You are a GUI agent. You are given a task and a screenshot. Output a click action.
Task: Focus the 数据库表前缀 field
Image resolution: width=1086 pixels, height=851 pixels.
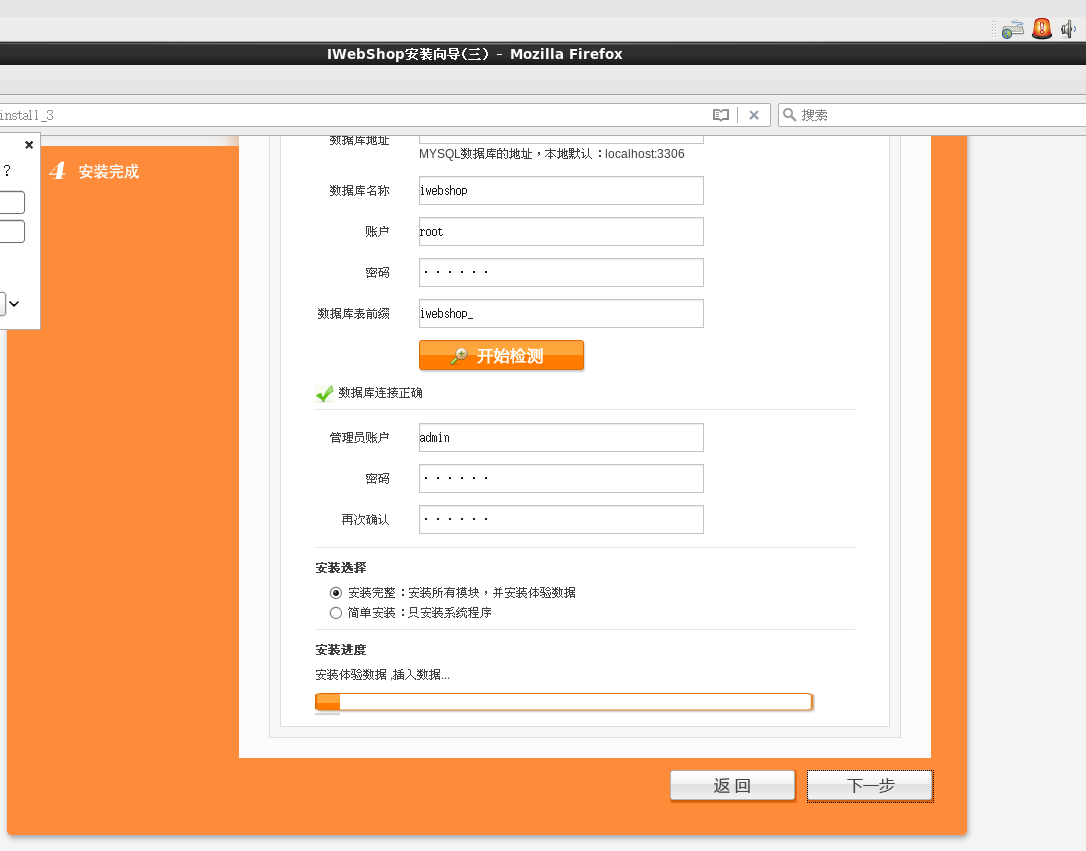point(561,313)
